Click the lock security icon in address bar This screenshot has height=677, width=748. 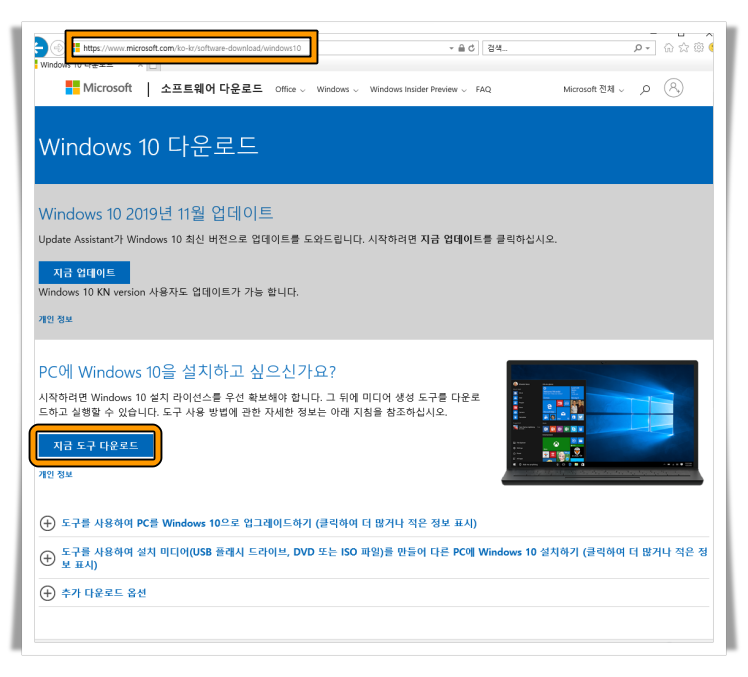point(461,48)
